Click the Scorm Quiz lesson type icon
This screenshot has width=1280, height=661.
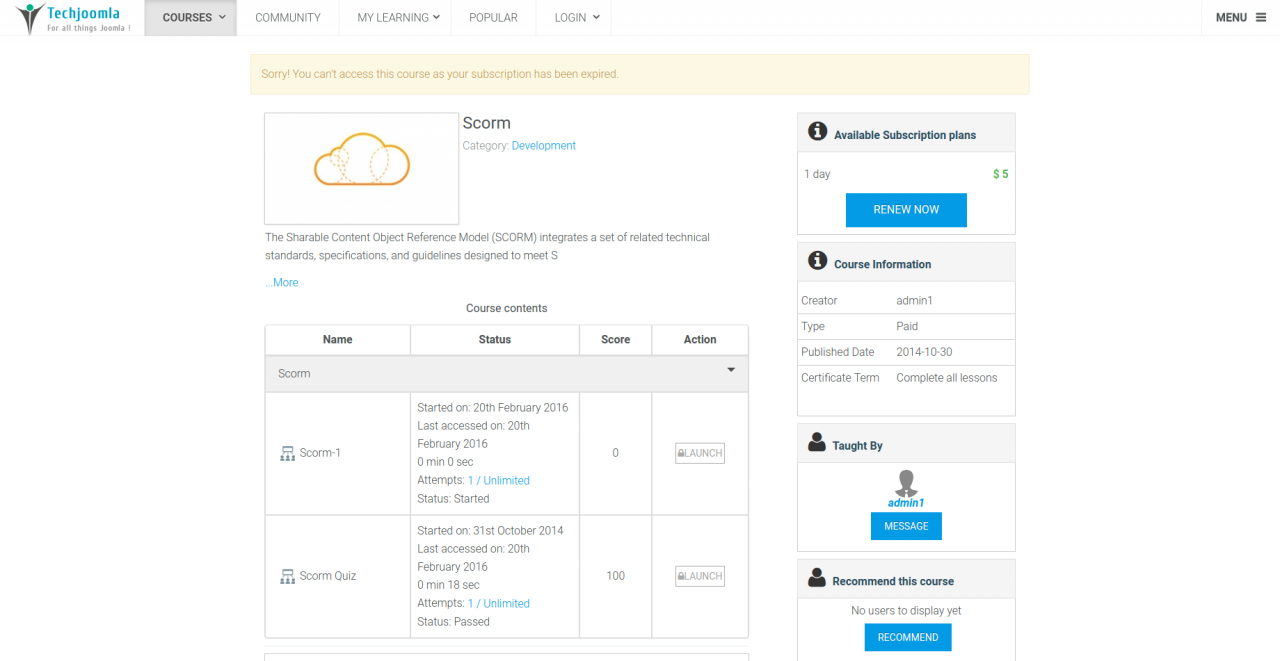[x=288, y=576]
